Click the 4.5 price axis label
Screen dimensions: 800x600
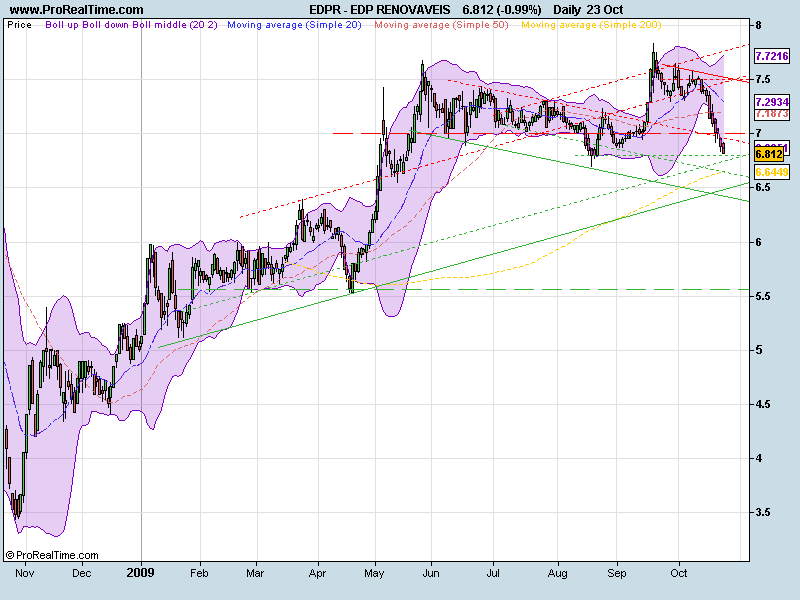pyautogui.click(x=763, y=404)
